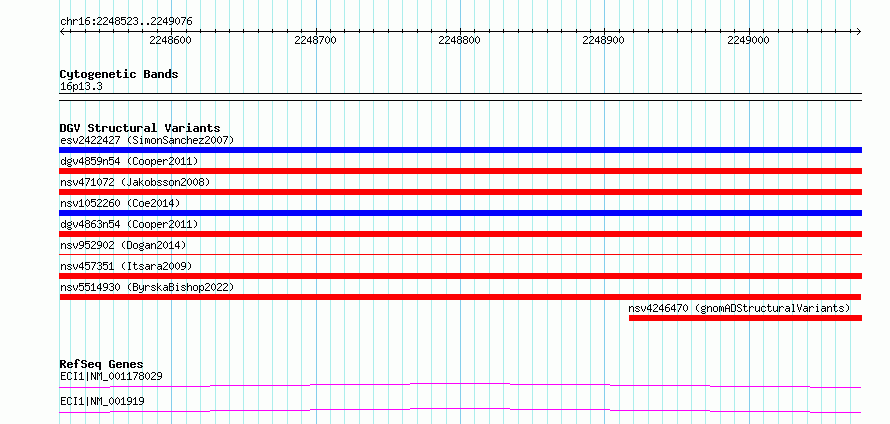Click the red bar below nsv5514930
Screen dimensions: 890x424
460,297
